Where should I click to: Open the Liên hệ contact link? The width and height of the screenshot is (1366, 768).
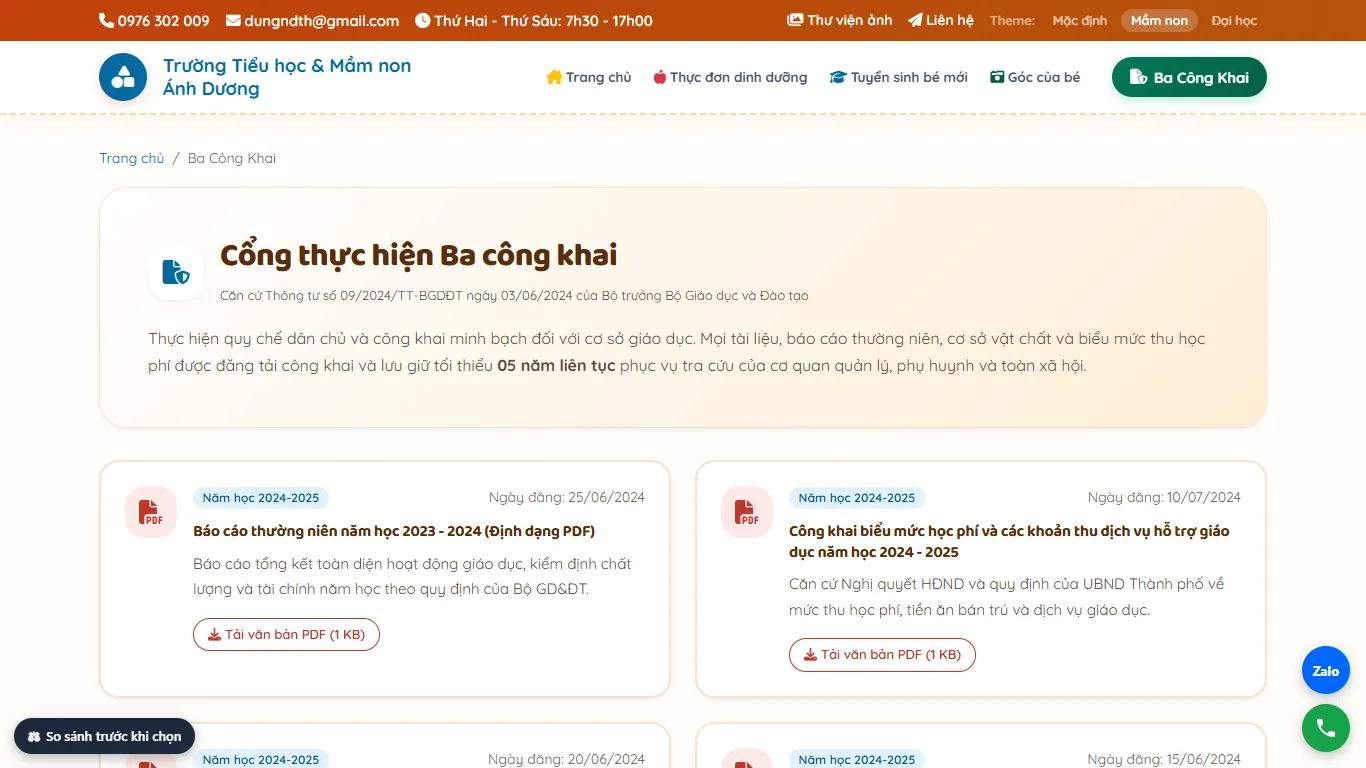tap(941, 20)
